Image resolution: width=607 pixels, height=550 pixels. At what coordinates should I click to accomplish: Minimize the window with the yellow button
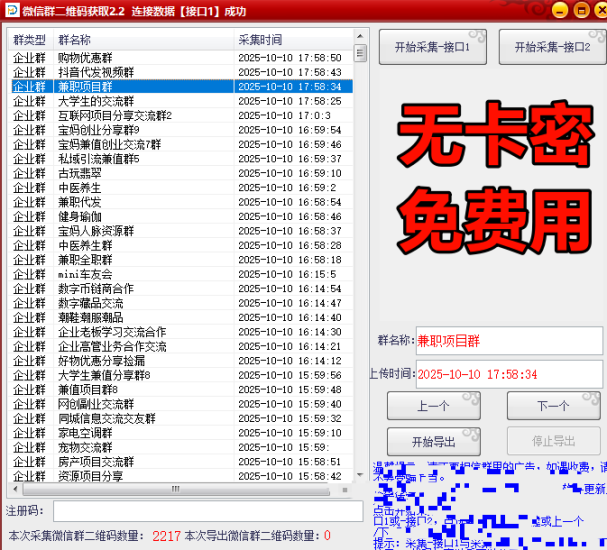click(560, 10)
